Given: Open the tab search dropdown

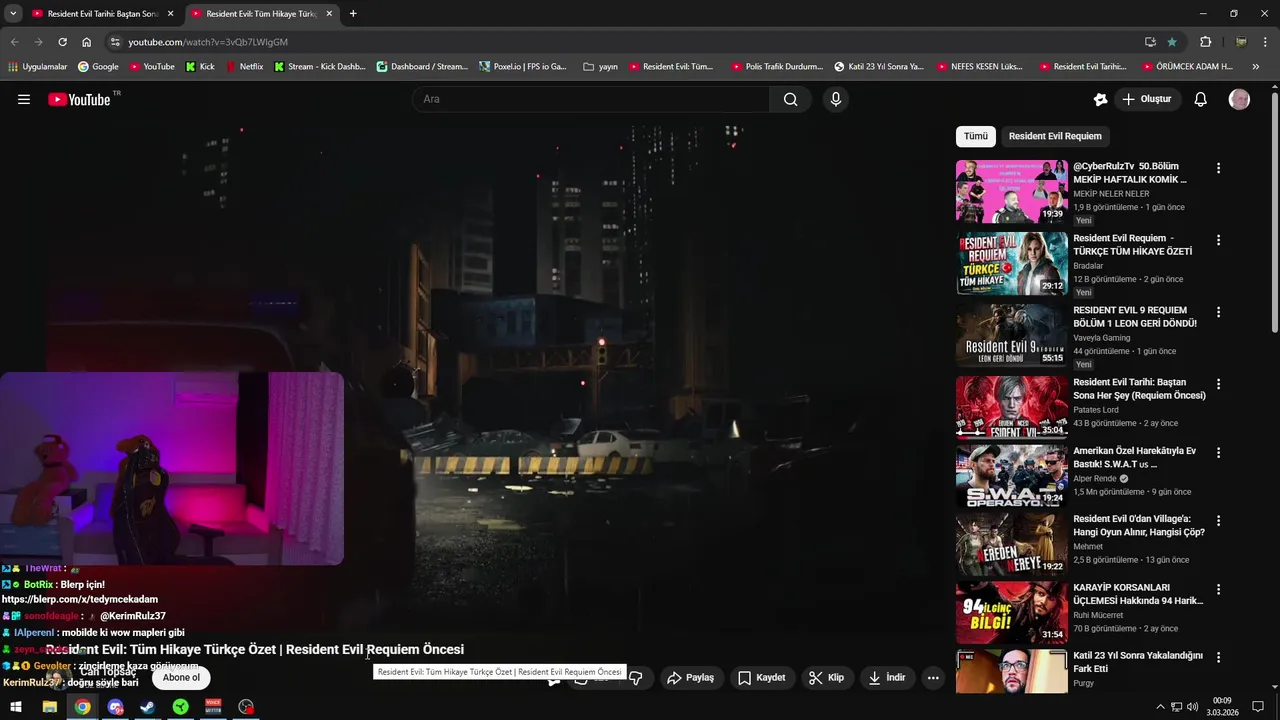Looking at the screenshot, I should click(x=13, y=14).
